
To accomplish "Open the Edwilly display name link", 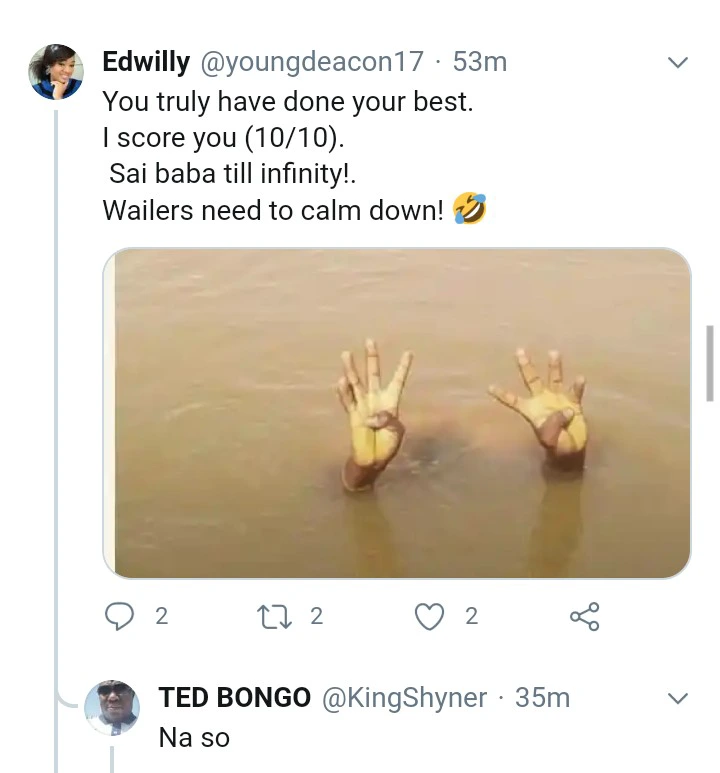I will pyautogui.click(x=148, y=62).
